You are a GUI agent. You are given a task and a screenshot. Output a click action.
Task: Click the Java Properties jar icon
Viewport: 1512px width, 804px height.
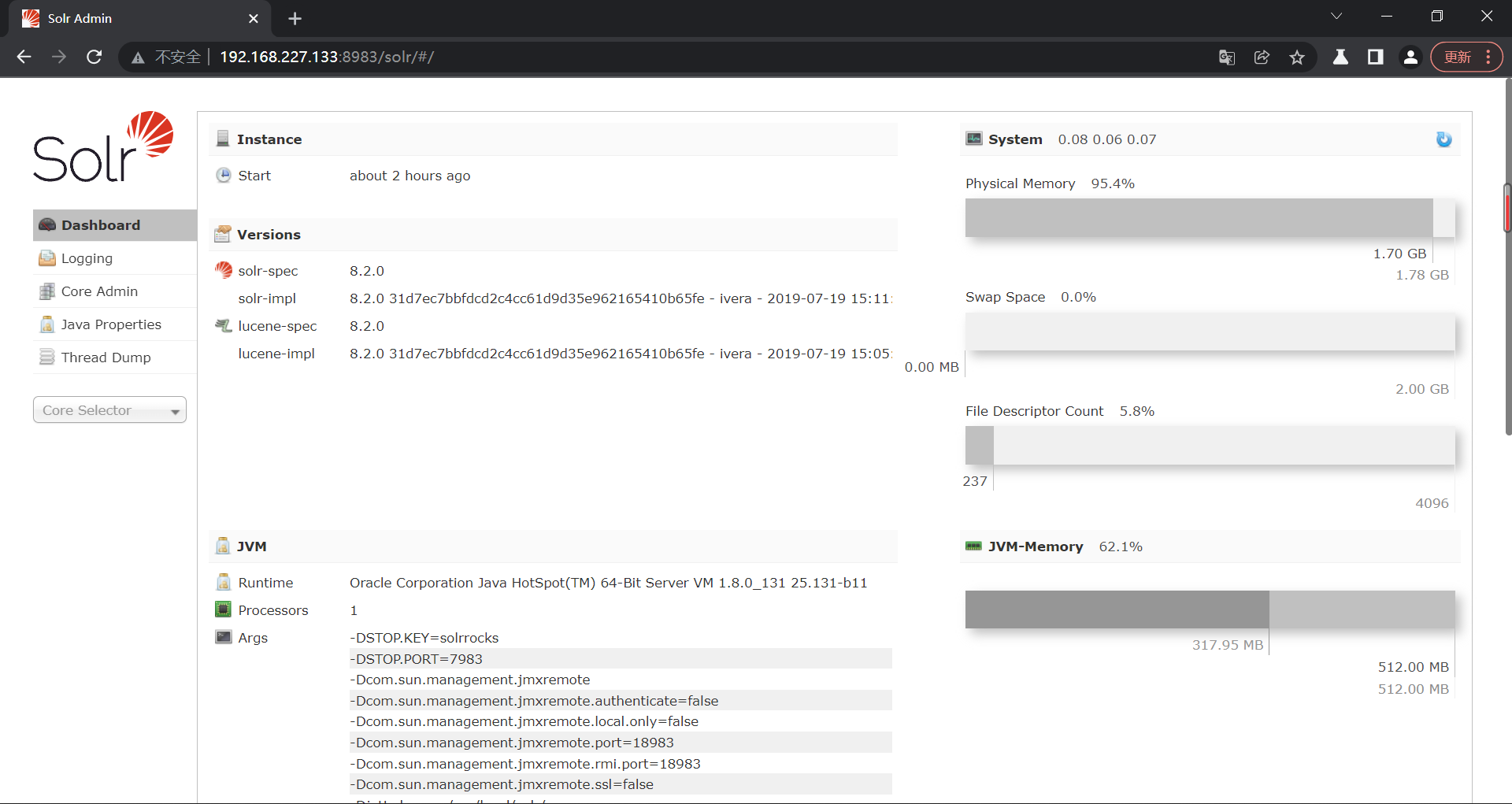click(x=47, y=324)
